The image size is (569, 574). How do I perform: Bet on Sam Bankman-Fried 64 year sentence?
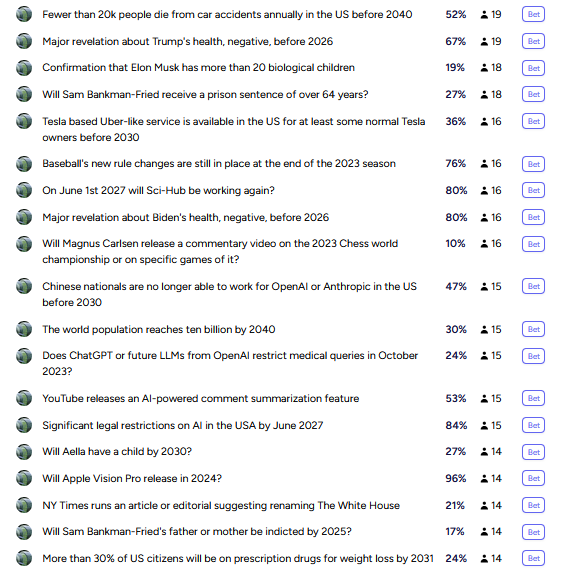coord(533,94)
